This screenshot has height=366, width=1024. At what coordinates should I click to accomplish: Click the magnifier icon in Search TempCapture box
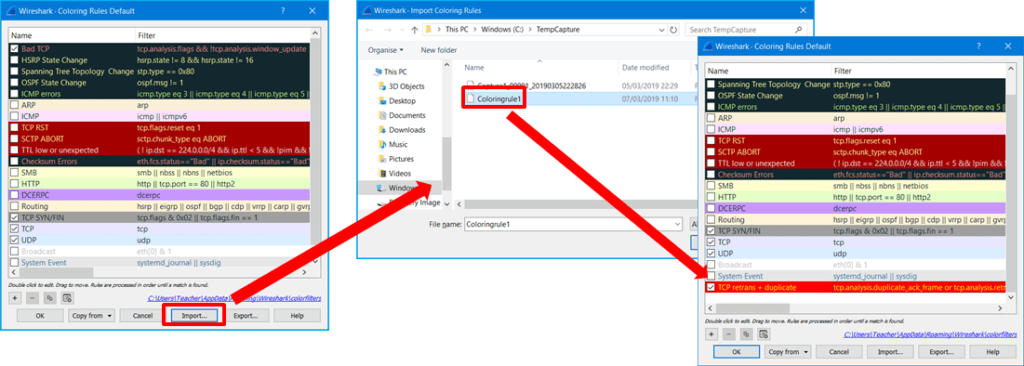[x=798, y=30]
